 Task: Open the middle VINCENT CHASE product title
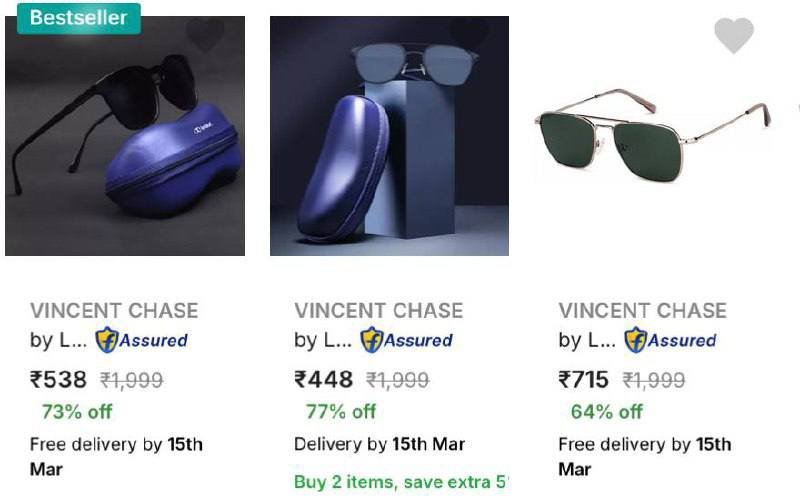(379, 310)
